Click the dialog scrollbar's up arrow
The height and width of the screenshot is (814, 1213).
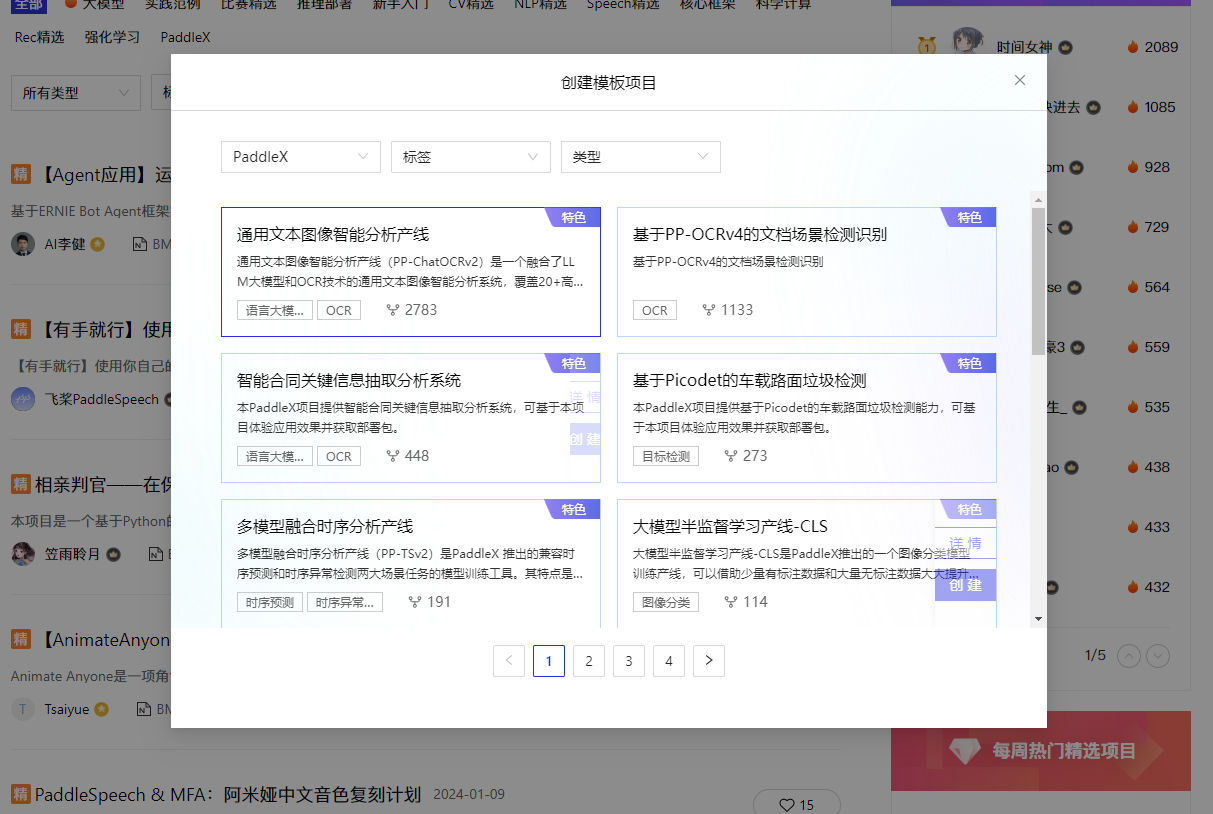[1038, 198]
